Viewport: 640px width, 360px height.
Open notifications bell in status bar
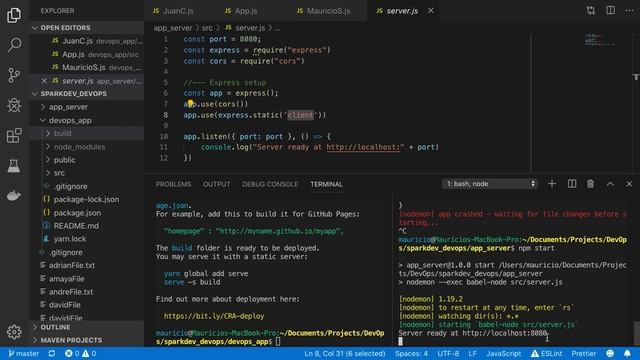pos(627,353)
